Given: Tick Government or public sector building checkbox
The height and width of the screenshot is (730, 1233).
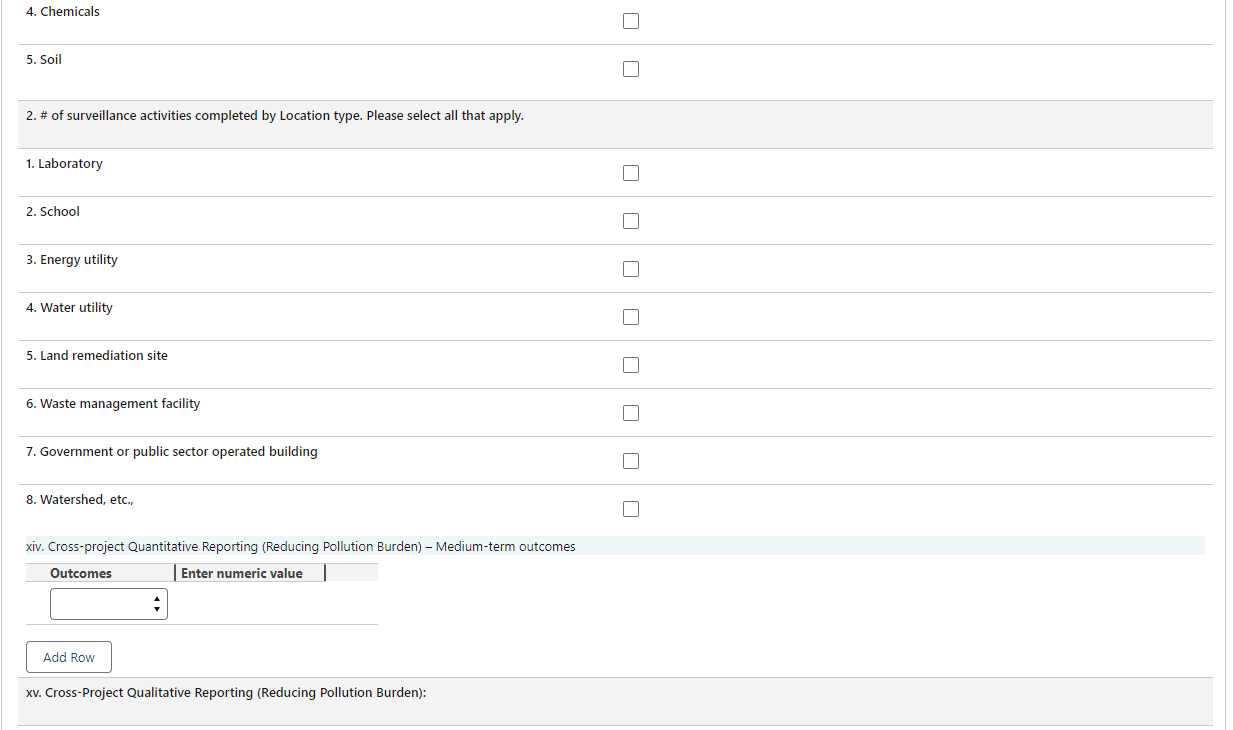Looking at the screenshot, I should (x=630, y=461).
